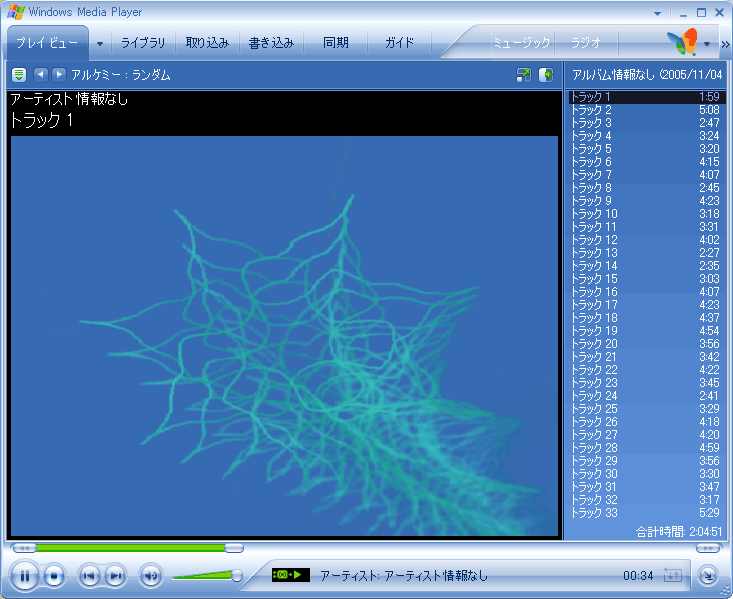Hide the playlist pane icon
Viewport: 733px width, 599px height.
(546, 75)
